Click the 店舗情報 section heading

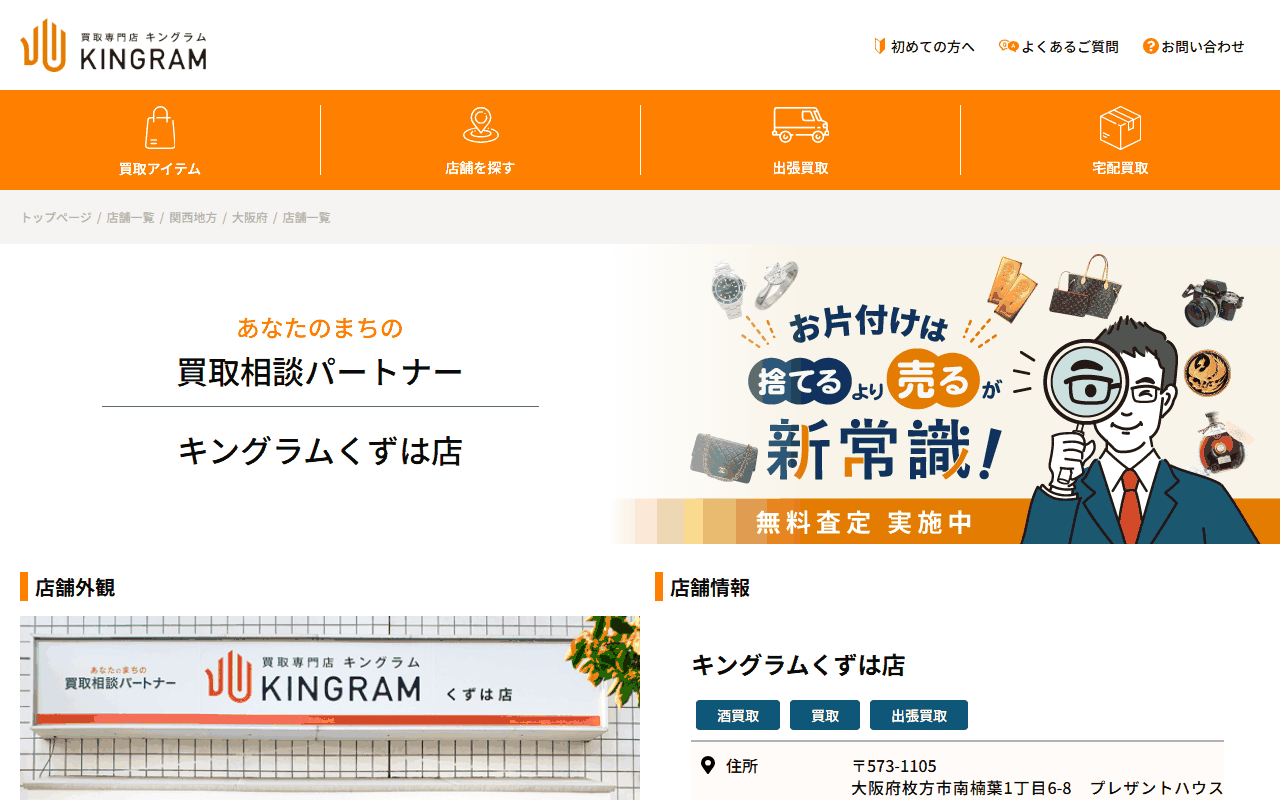click(x=710, y=587)
